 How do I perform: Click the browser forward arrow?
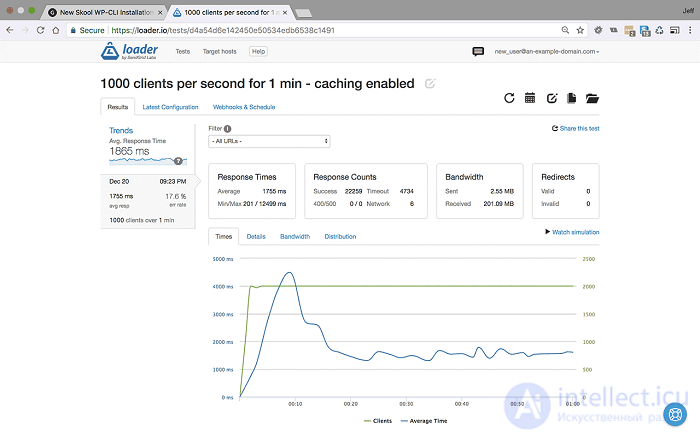click(x=25, y=30)
